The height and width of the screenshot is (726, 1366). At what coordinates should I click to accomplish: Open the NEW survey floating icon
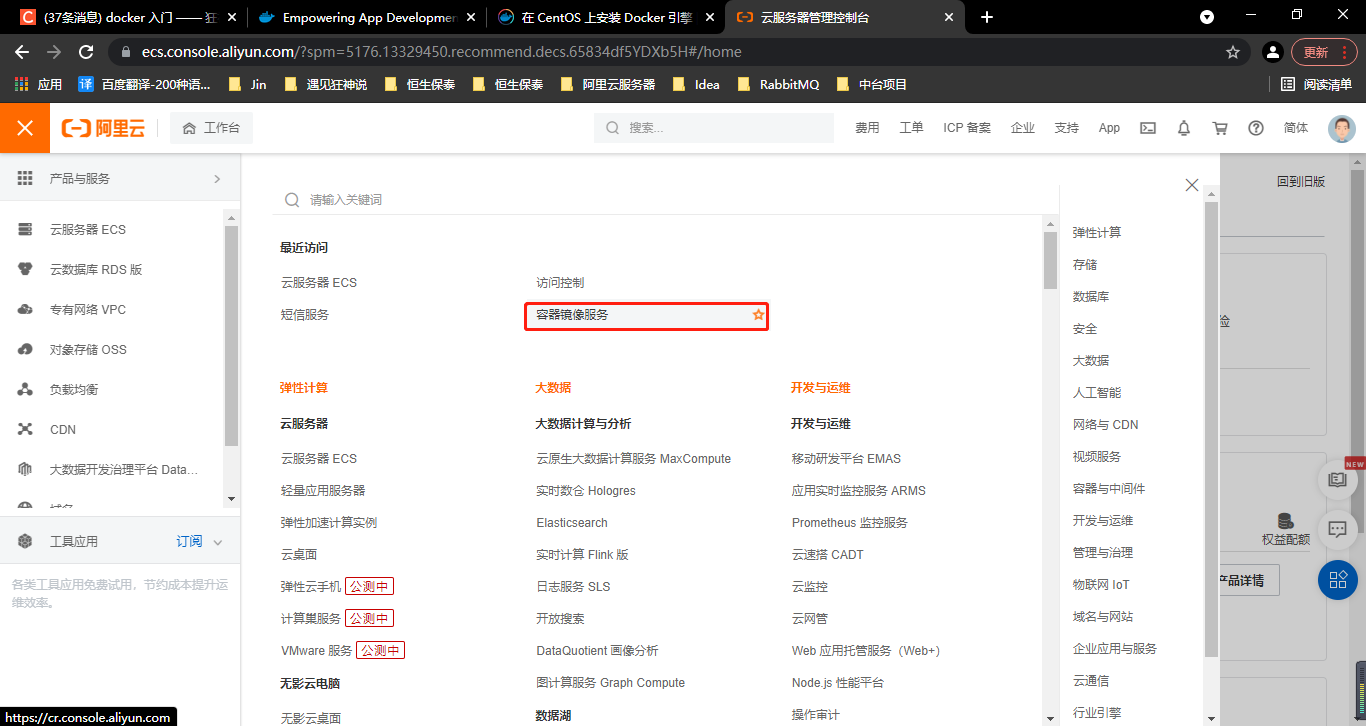pyautogui.click(x=1338, y=478)
